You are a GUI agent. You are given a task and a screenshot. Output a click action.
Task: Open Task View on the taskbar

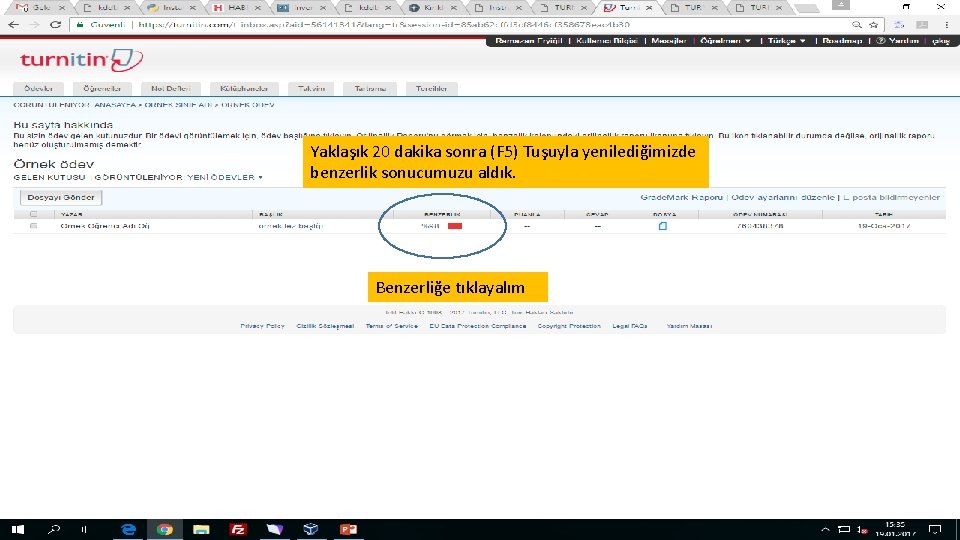pyautogui.click(x=84, y=530)
